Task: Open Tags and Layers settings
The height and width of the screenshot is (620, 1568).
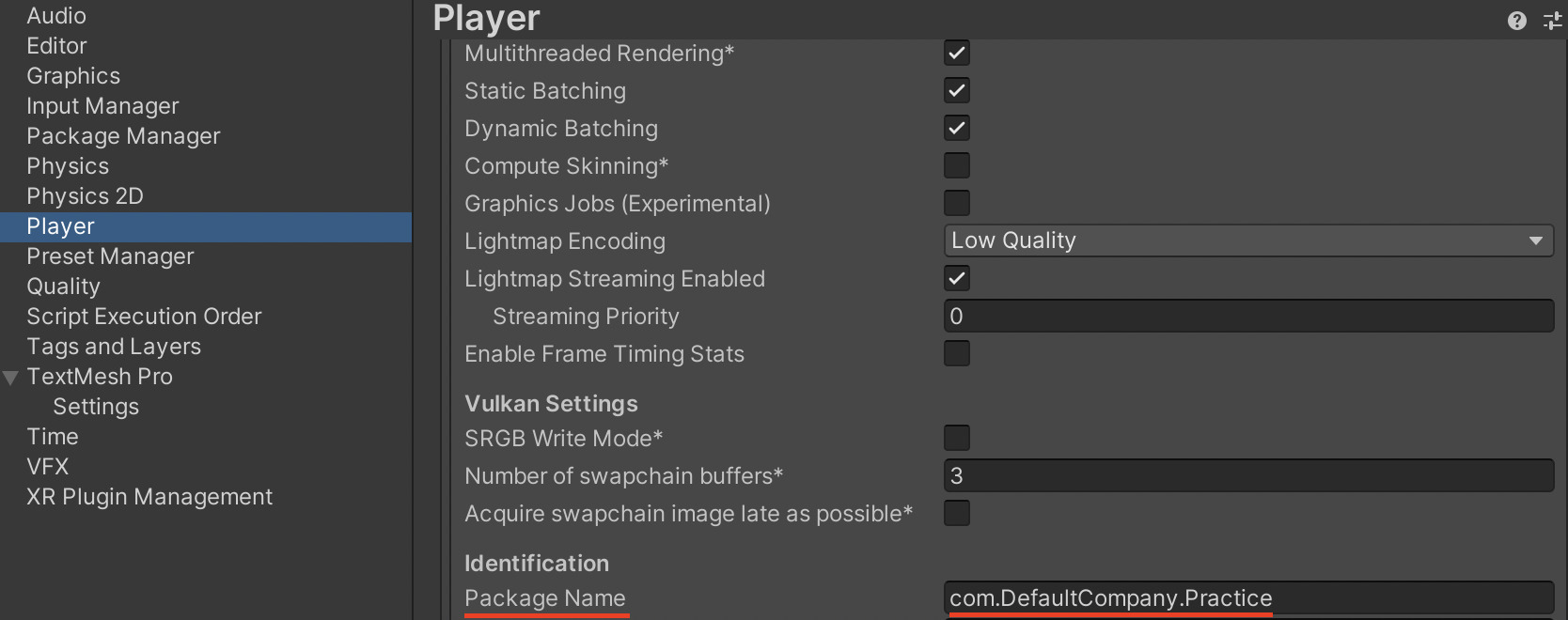Action: coord(113,346)
